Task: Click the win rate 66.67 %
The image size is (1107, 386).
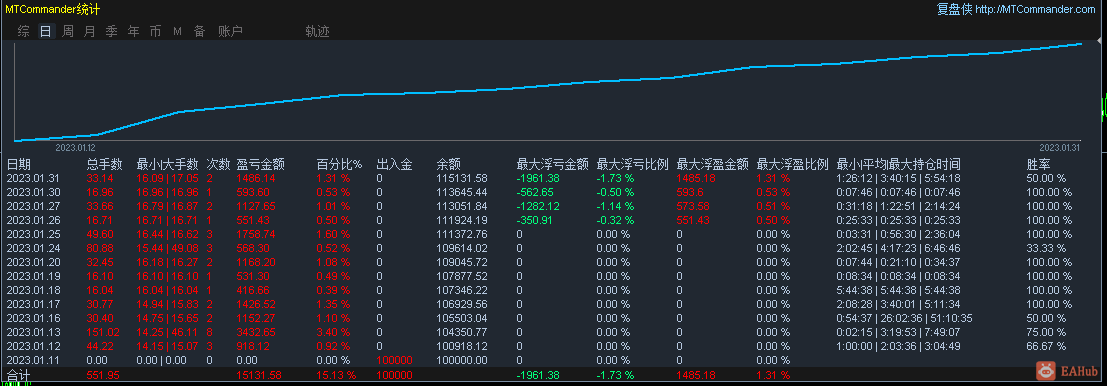Action: (x=1046, y=346)
